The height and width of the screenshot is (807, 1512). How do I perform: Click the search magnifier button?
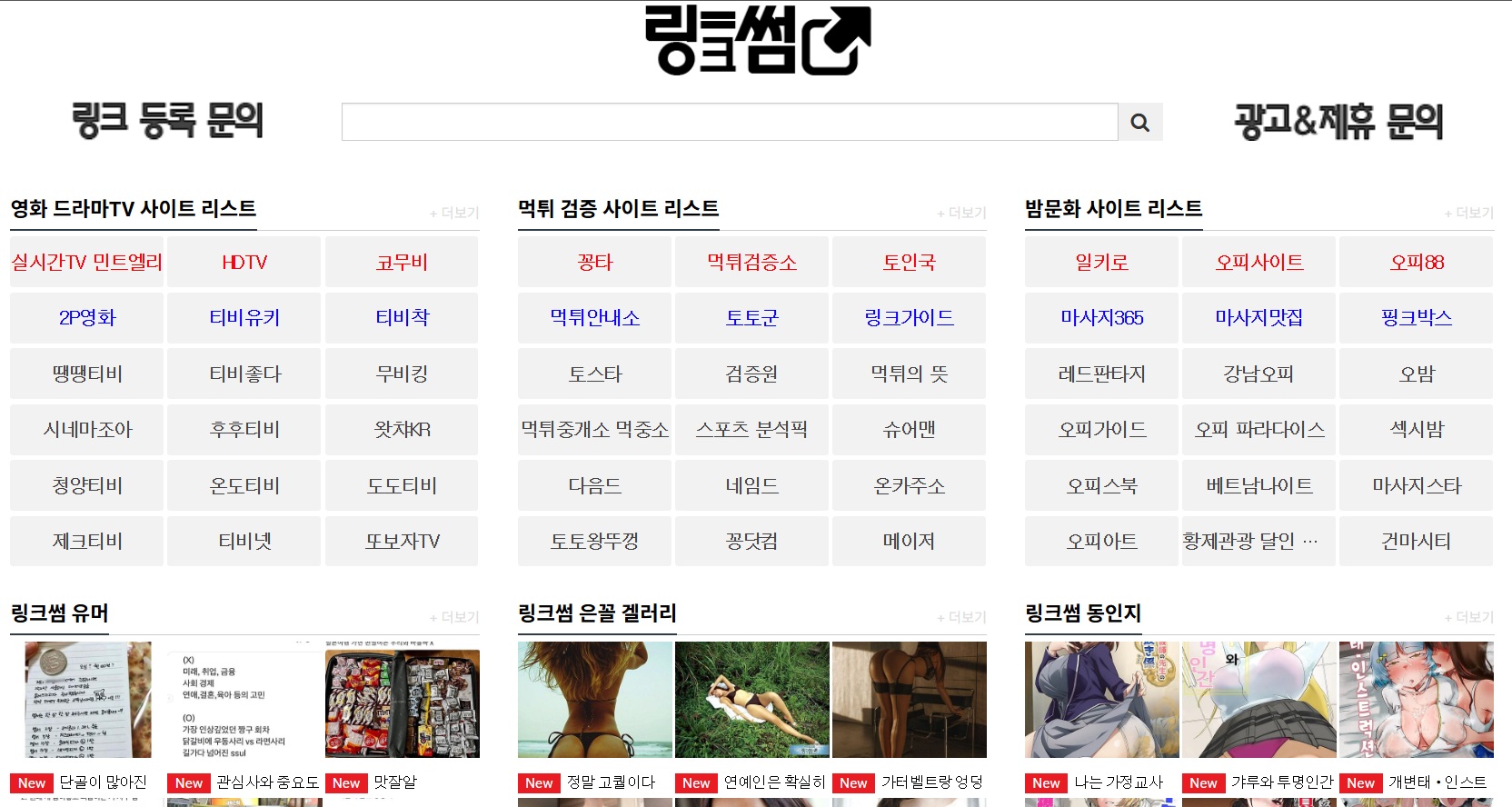(1139, 122)
